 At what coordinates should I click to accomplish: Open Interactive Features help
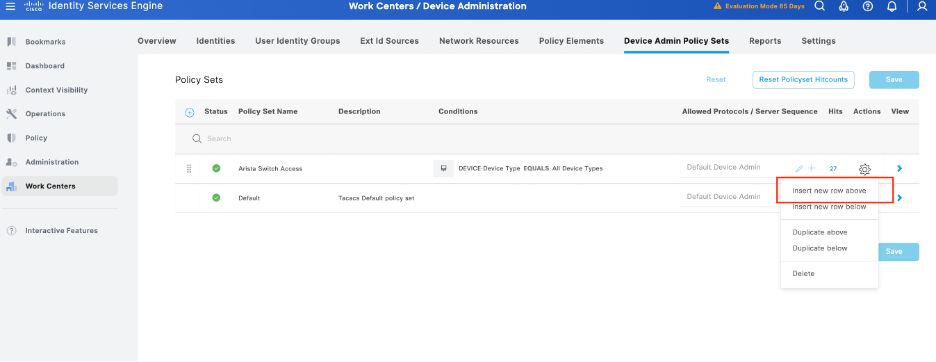click(x=60, y=231)
